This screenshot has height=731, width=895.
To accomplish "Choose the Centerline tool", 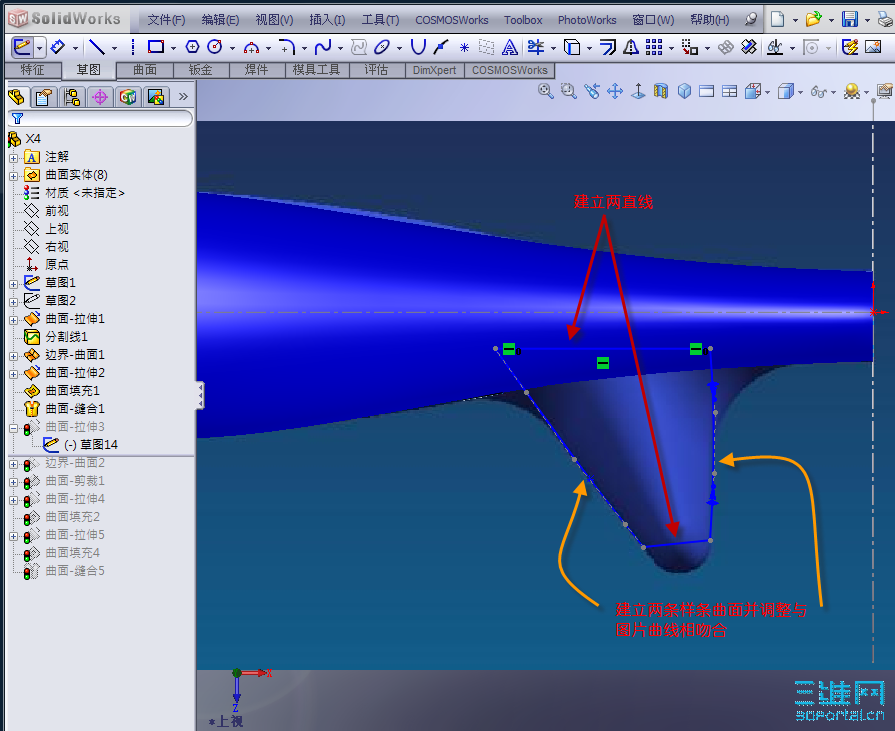I will pyautogui.click(x=133, y=47).
